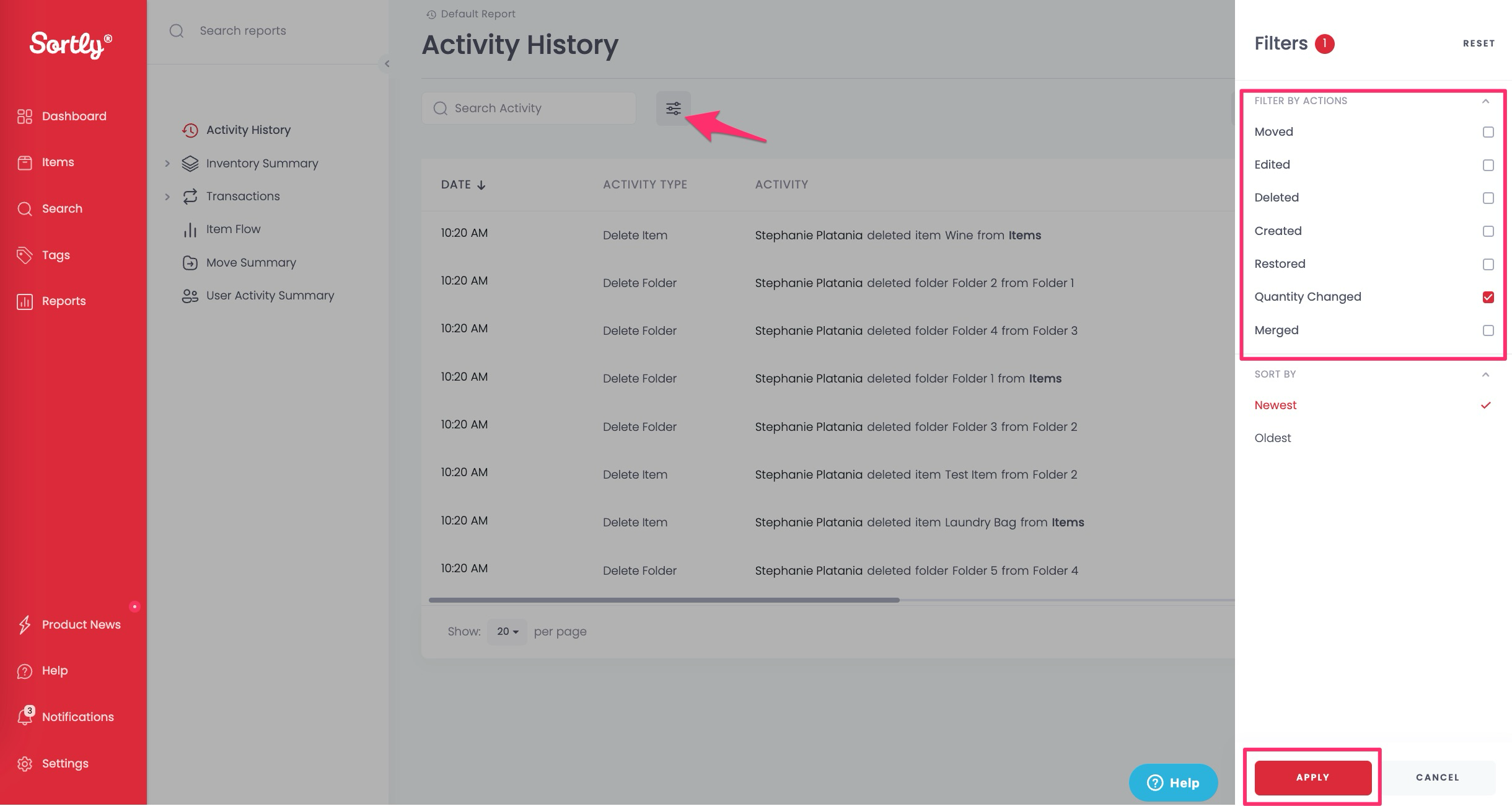Screen dimensions: 1512x806
Task: Select the Dashboard icon in the sidebar
Action: click(25, 116)
